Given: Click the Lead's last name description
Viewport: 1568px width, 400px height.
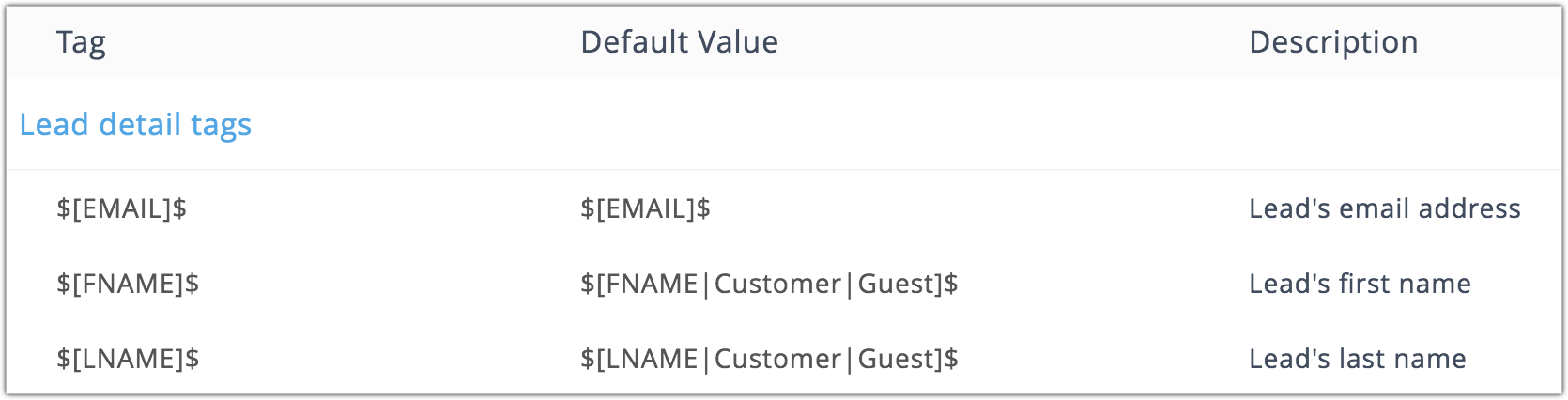Looking at the screenshot, I should (1357, 359).
